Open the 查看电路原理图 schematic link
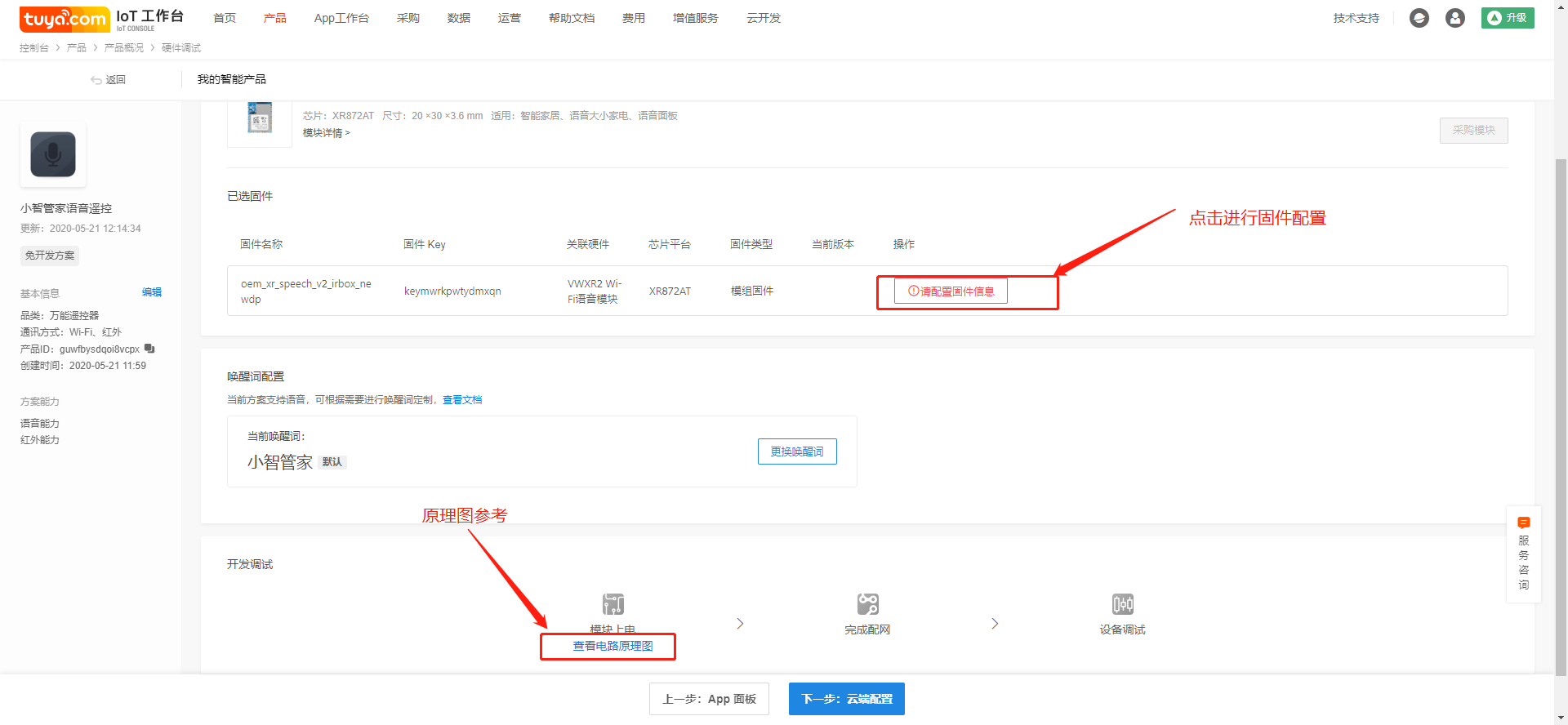 tap(612, 646)
